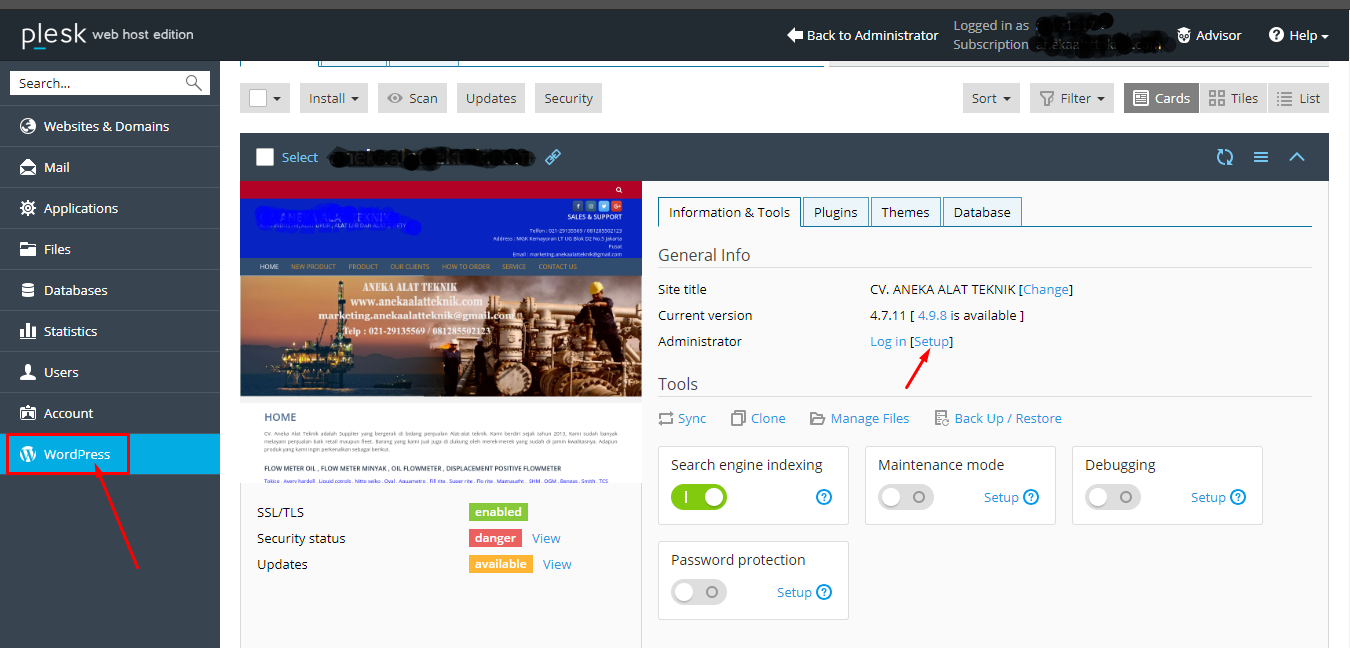Click Administrator Log in link

[x=888, y=341]
